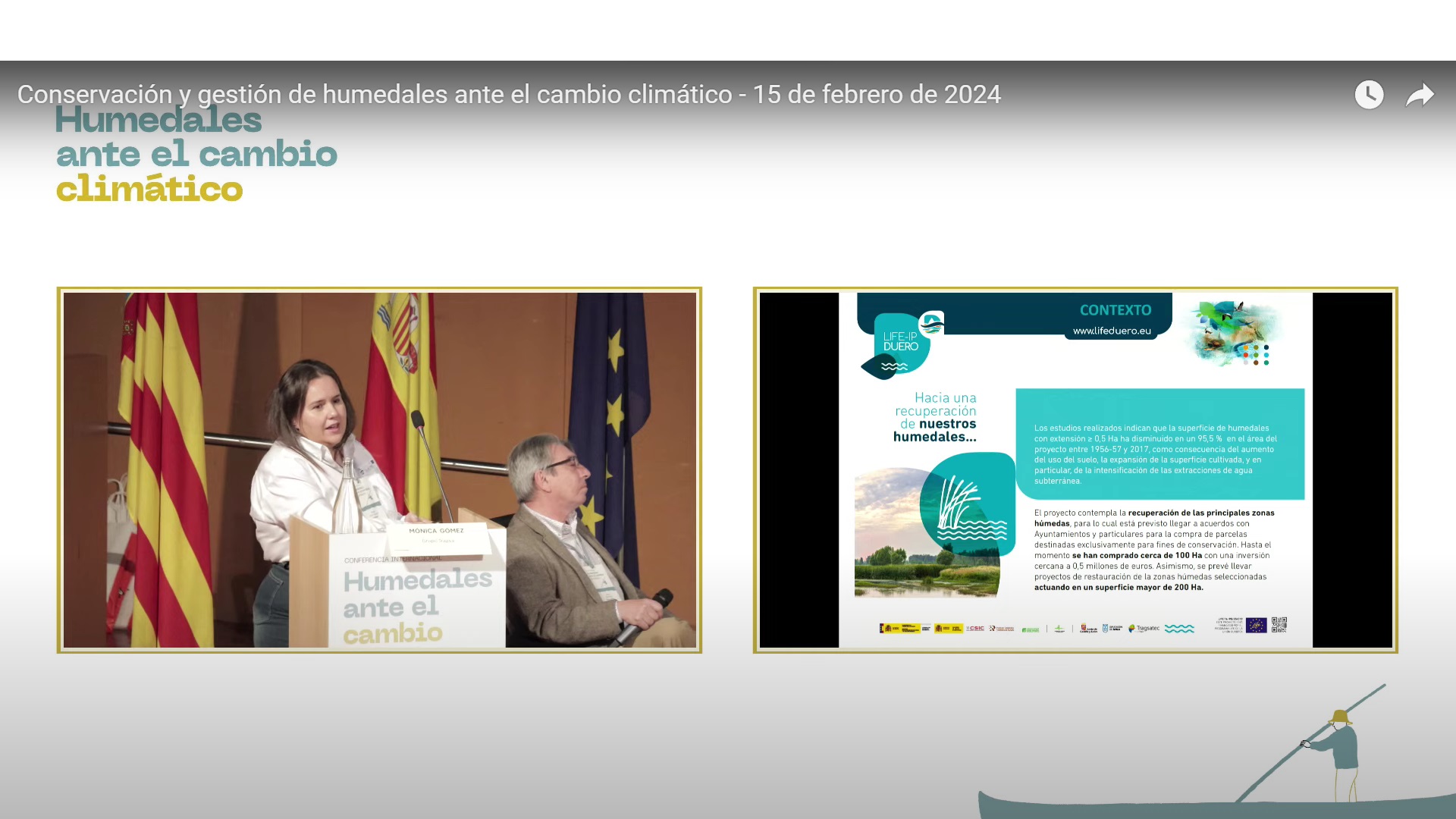Click 'Hacia una recuperación de nuestros humedales' text
The width and height of the screenshot is (1456, 819).
pos(935,417)
